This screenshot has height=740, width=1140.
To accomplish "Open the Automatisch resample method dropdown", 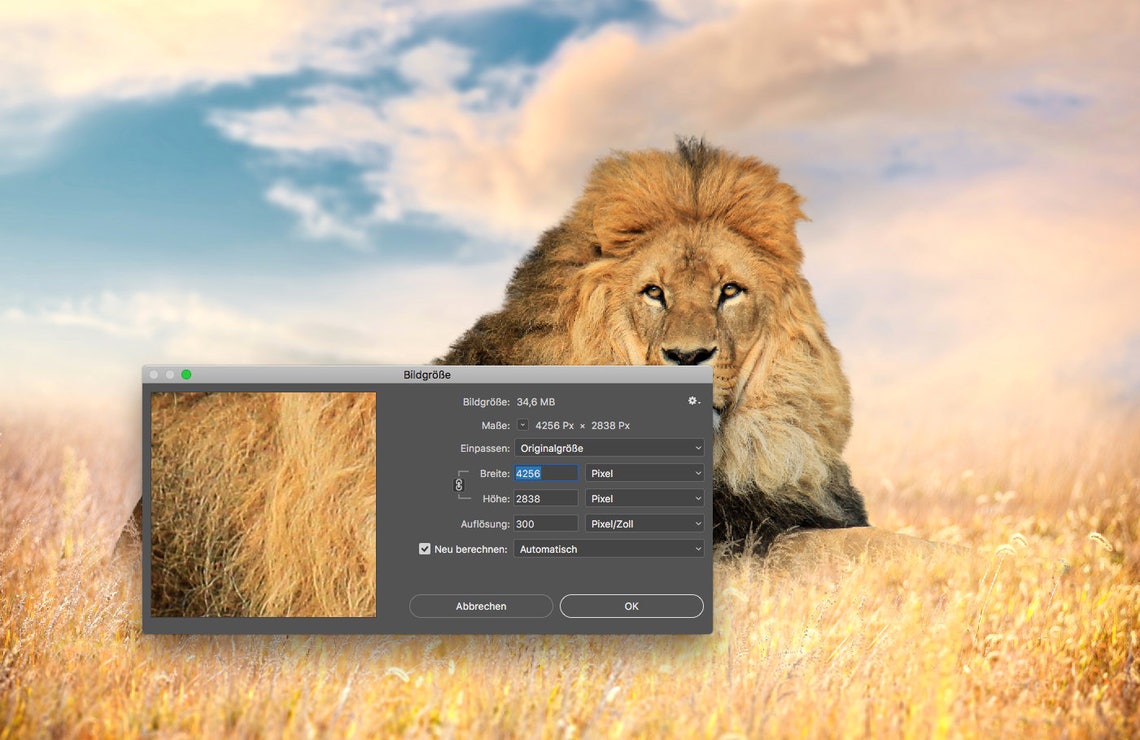I will pos(608,548).
